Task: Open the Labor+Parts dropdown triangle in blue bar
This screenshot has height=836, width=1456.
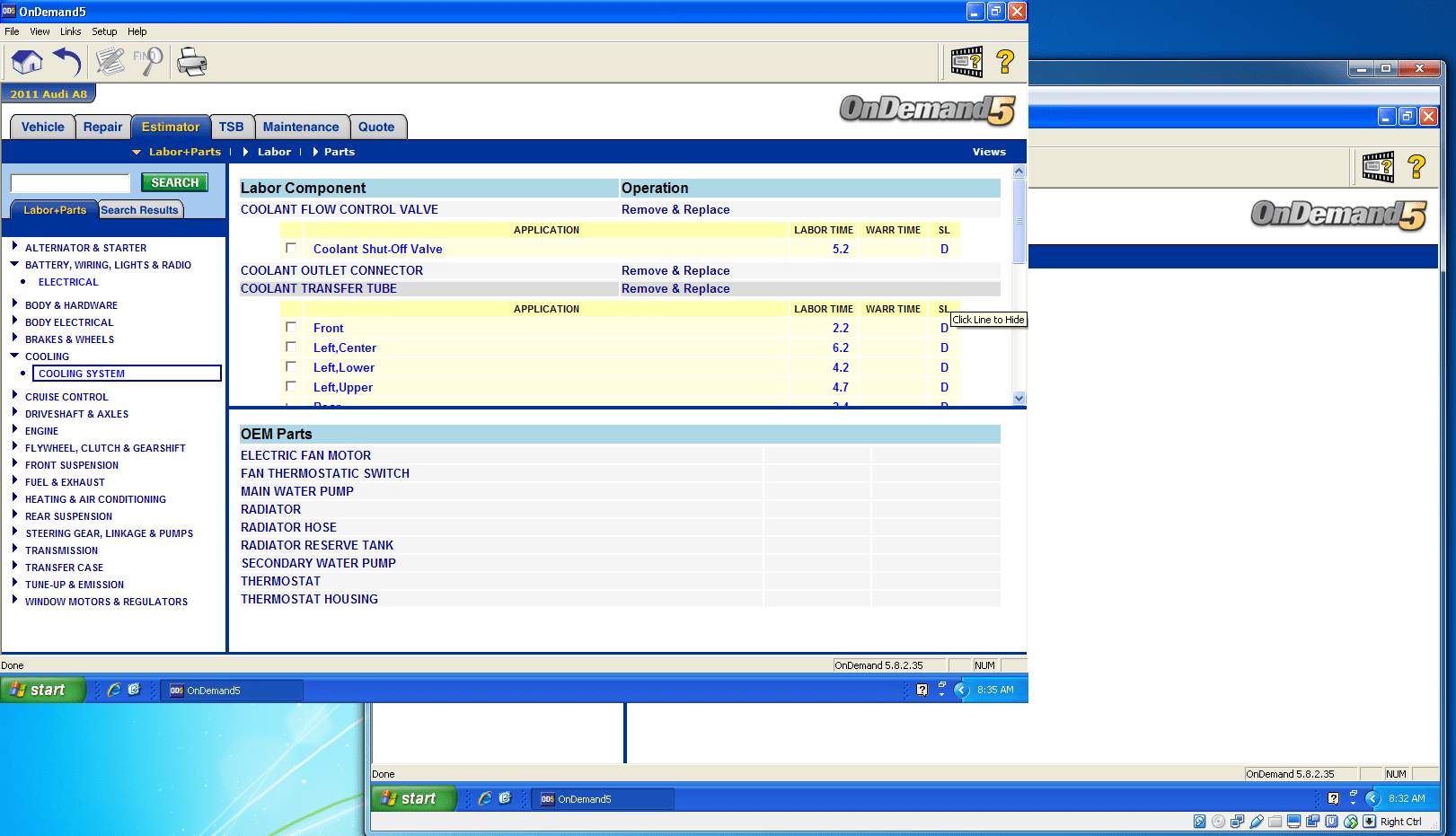Action: click(x=137, y=153)
